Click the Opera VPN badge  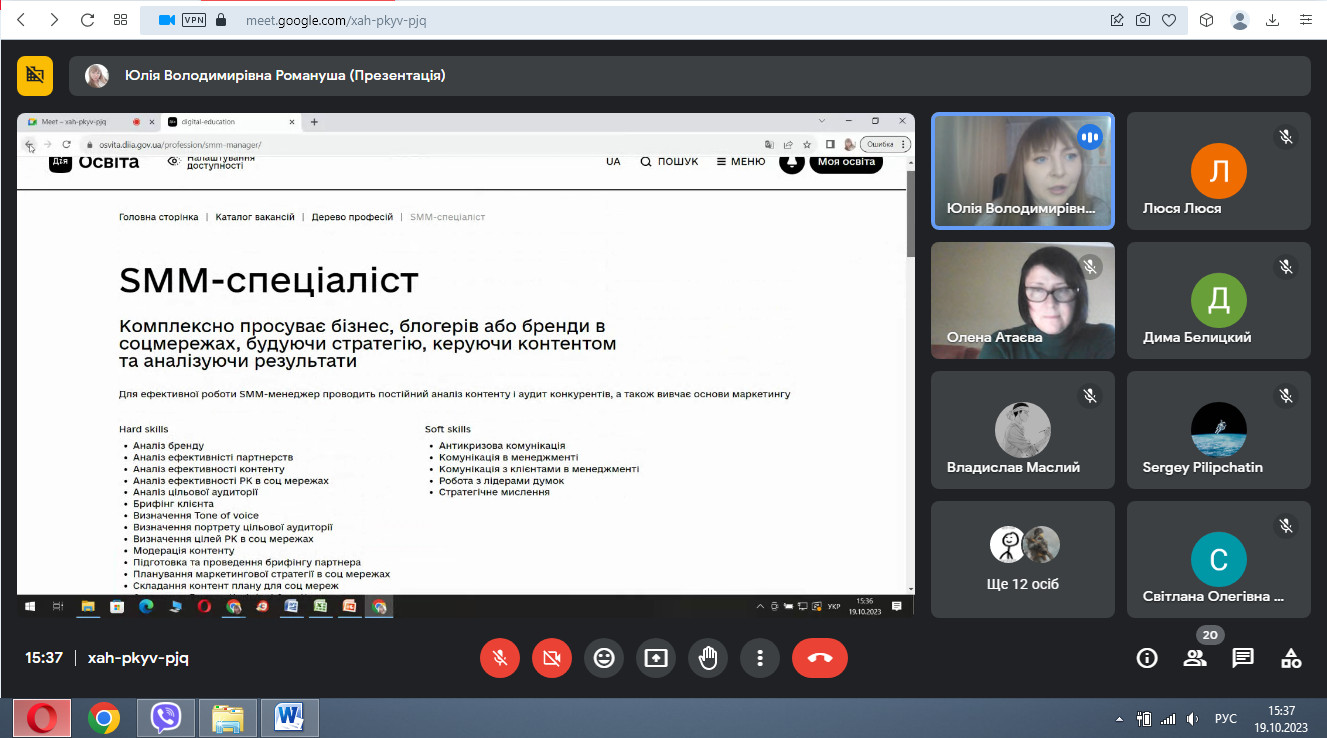click(x=194, y=20)
